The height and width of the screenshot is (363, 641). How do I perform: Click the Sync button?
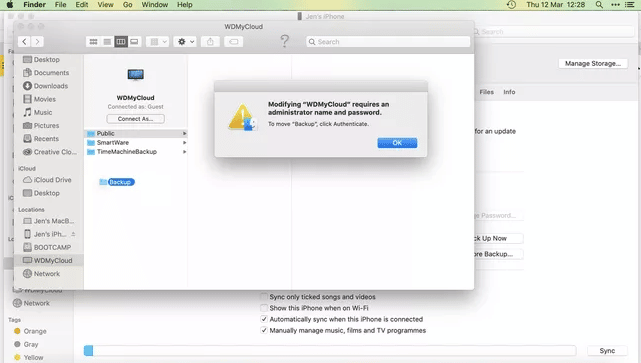pos(607,351)
